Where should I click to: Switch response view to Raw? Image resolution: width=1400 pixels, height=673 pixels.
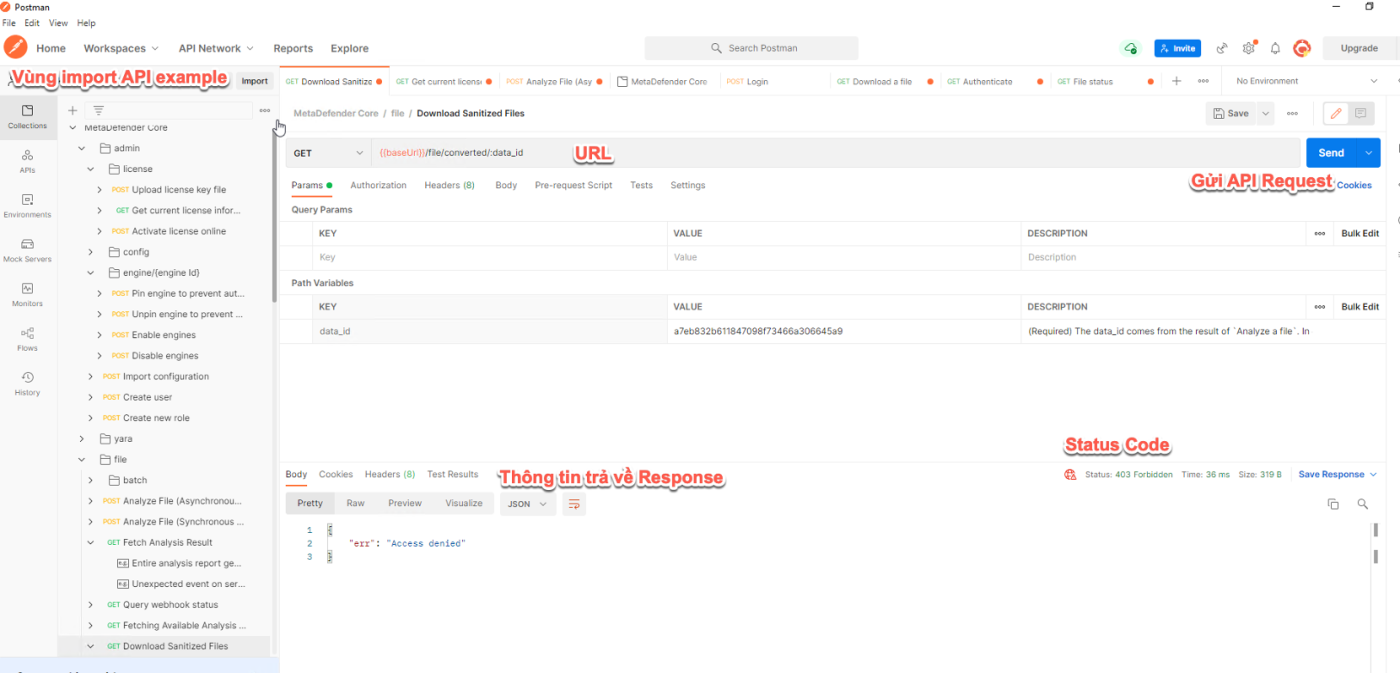coord(355,504)
